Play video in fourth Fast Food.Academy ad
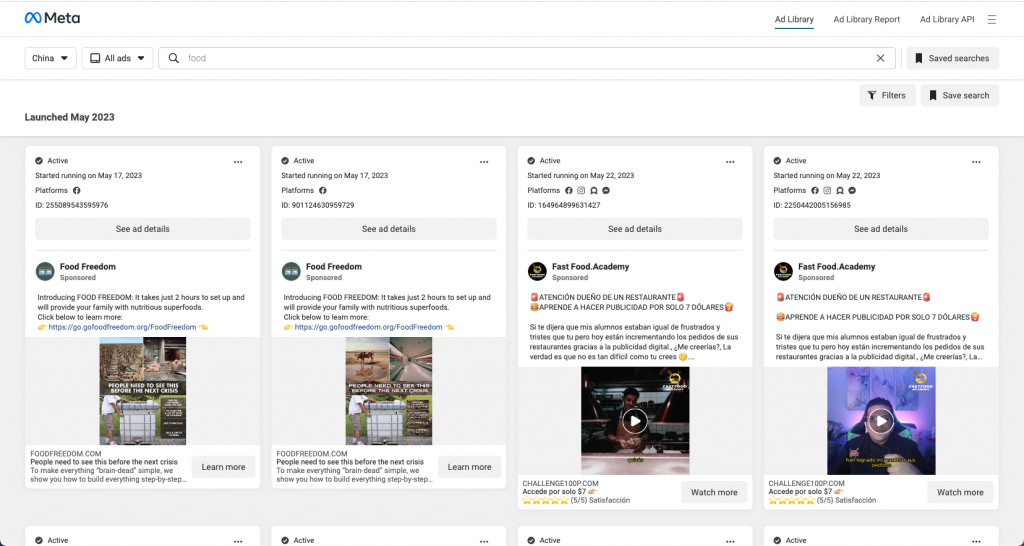 [x=881, y=421]
